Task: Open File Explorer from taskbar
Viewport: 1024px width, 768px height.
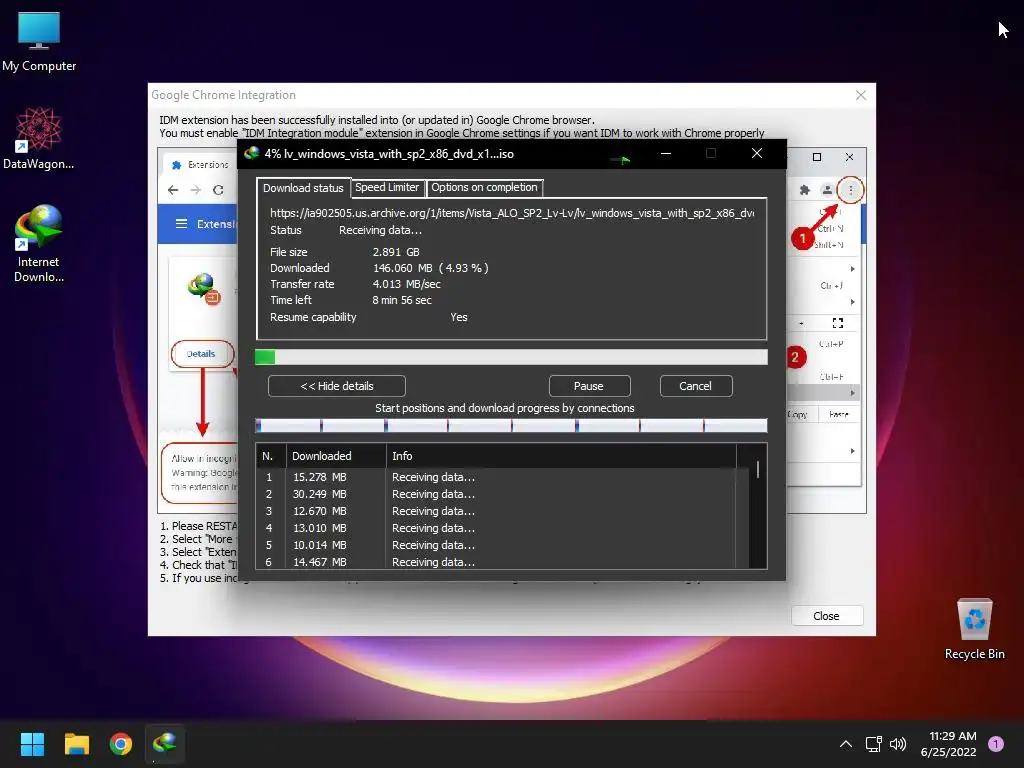Action: (76, 744)
